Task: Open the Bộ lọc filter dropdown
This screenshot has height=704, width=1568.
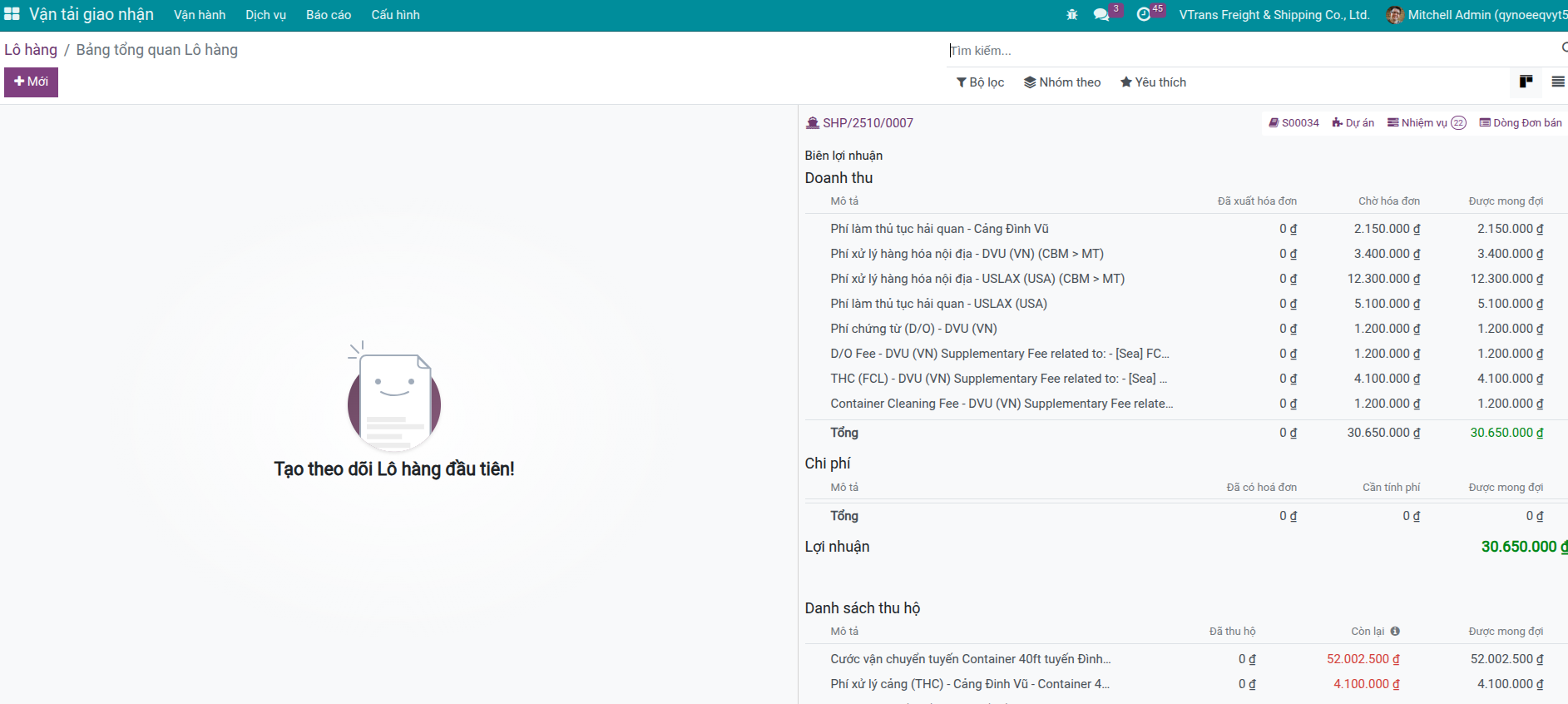Action: (x=980, y=82)
